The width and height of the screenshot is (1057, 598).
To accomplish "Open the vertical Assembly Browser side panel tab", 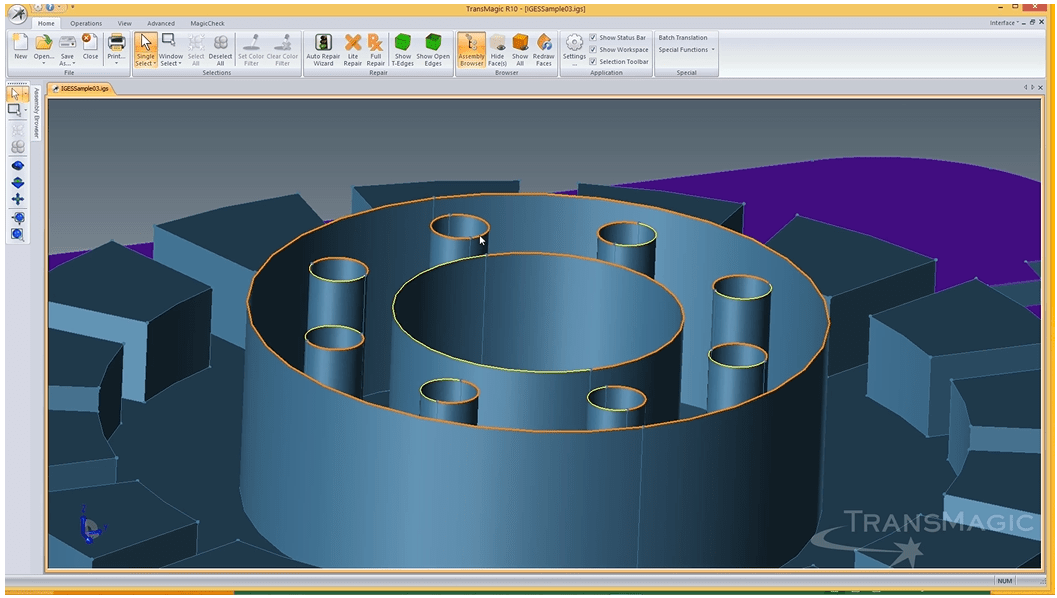I will click(x=37, y=111).
